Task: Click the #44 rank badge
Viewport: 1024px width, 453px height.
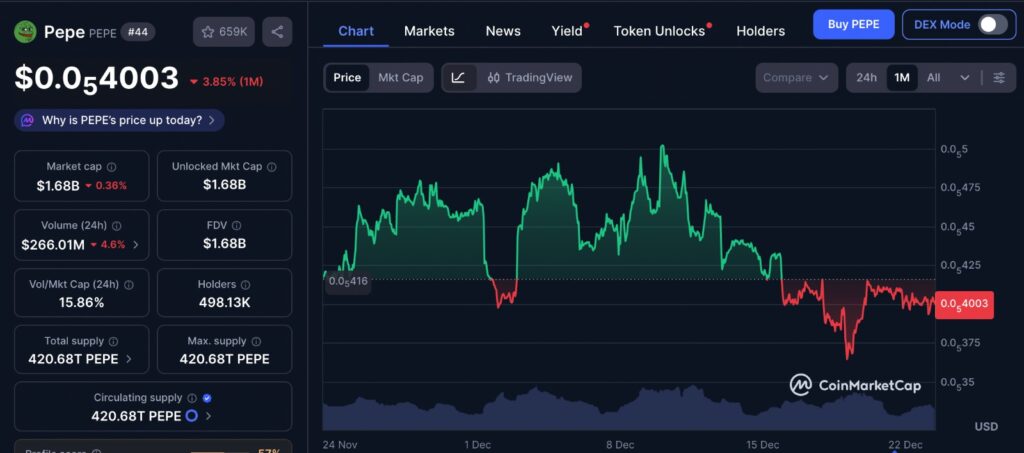Action: pyautogui.click(x=138, y=31)
